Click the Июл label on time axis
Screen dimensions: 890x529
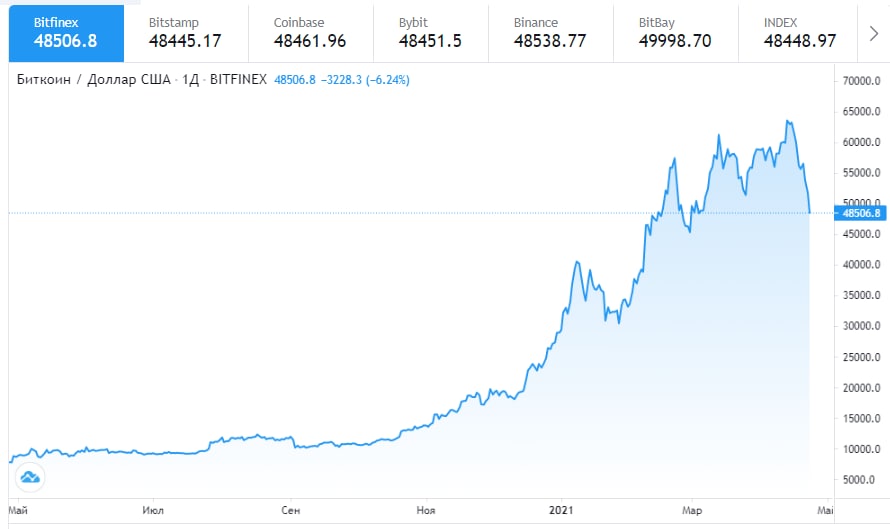(153, 510)
